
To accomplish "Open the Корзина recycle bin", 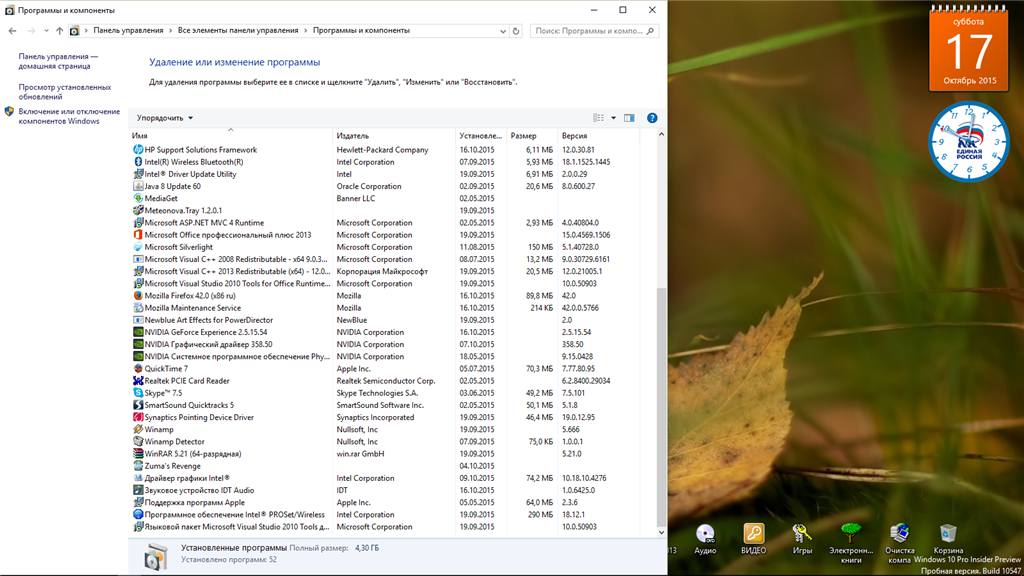I will 948,540.
